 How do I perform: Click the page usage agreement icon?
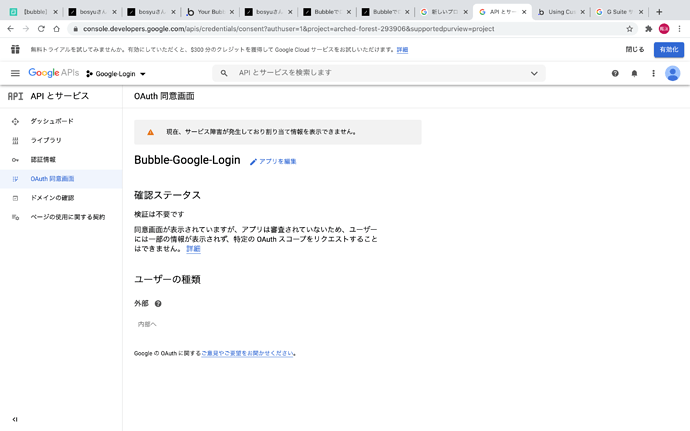pos(15,217)
